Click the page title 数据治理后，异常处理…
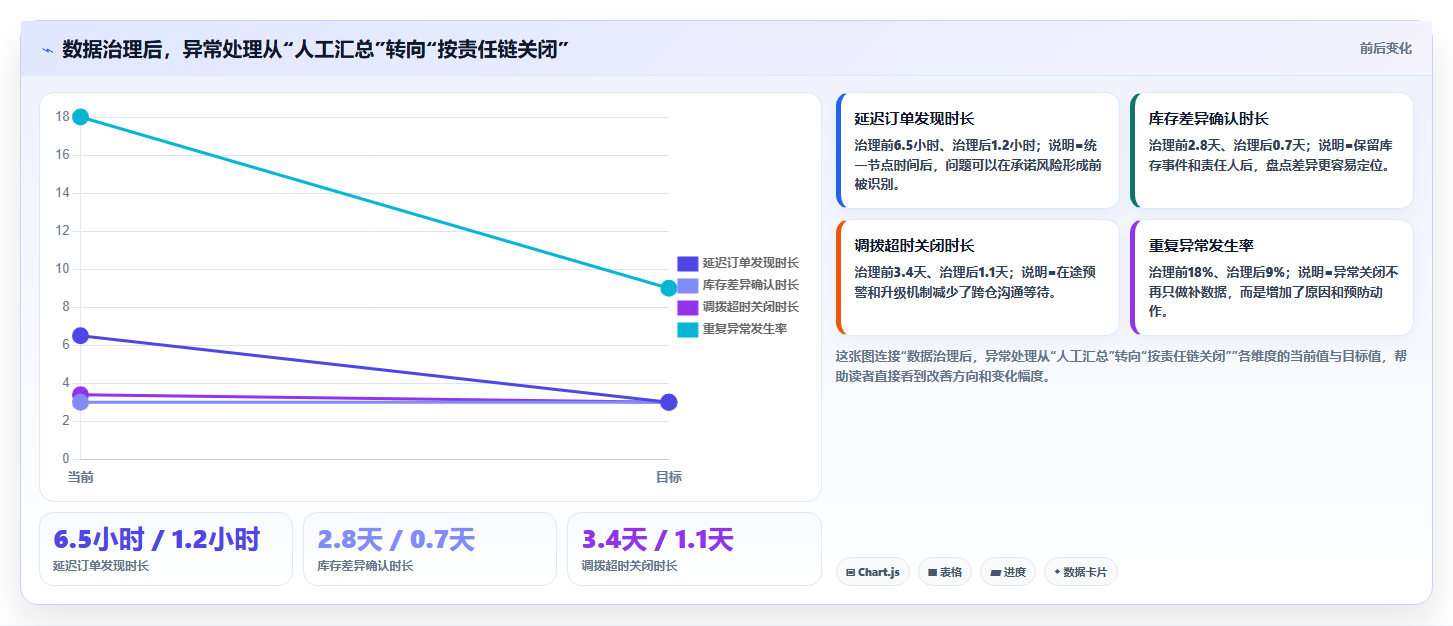 tap(316, 50)
